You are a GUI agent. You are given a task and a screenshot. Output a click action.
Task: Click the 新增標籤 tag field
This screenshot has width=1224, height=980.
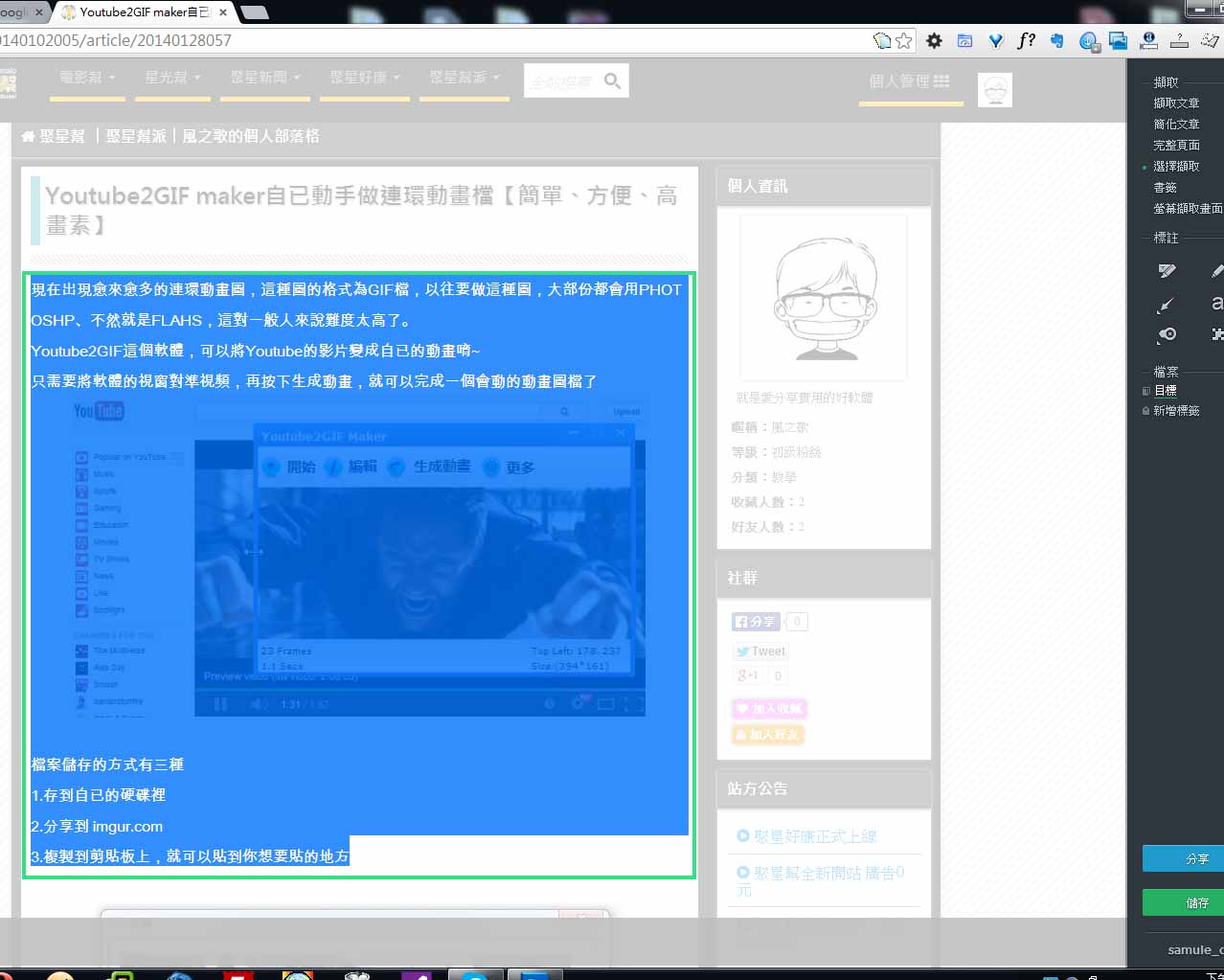click(x=1176, y=410)
